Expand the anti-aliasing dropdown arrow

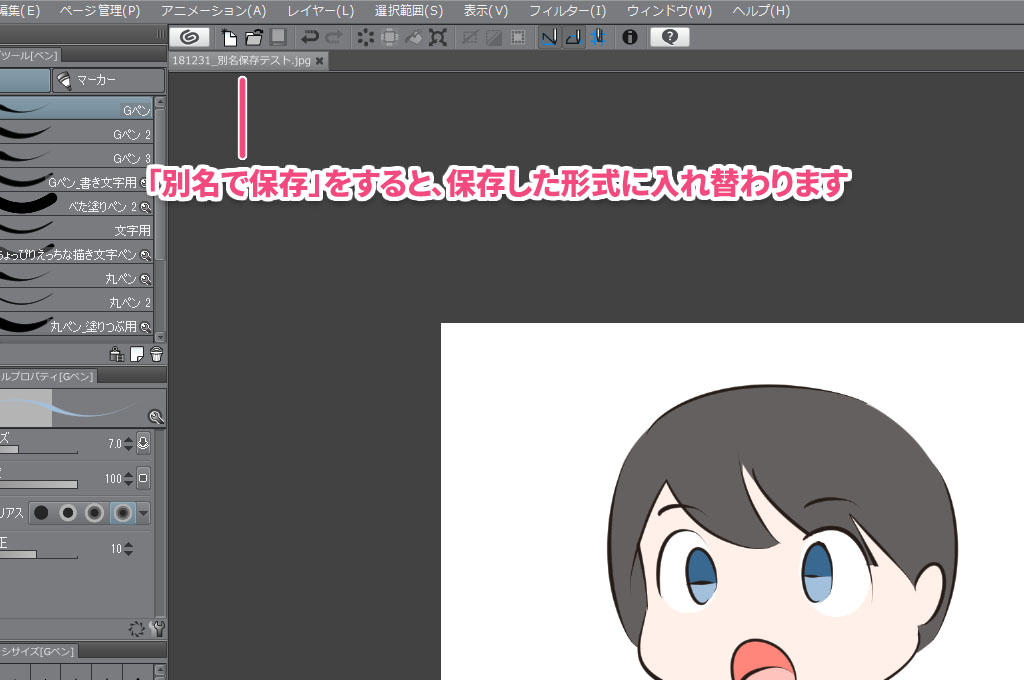[x=144, y=513]
